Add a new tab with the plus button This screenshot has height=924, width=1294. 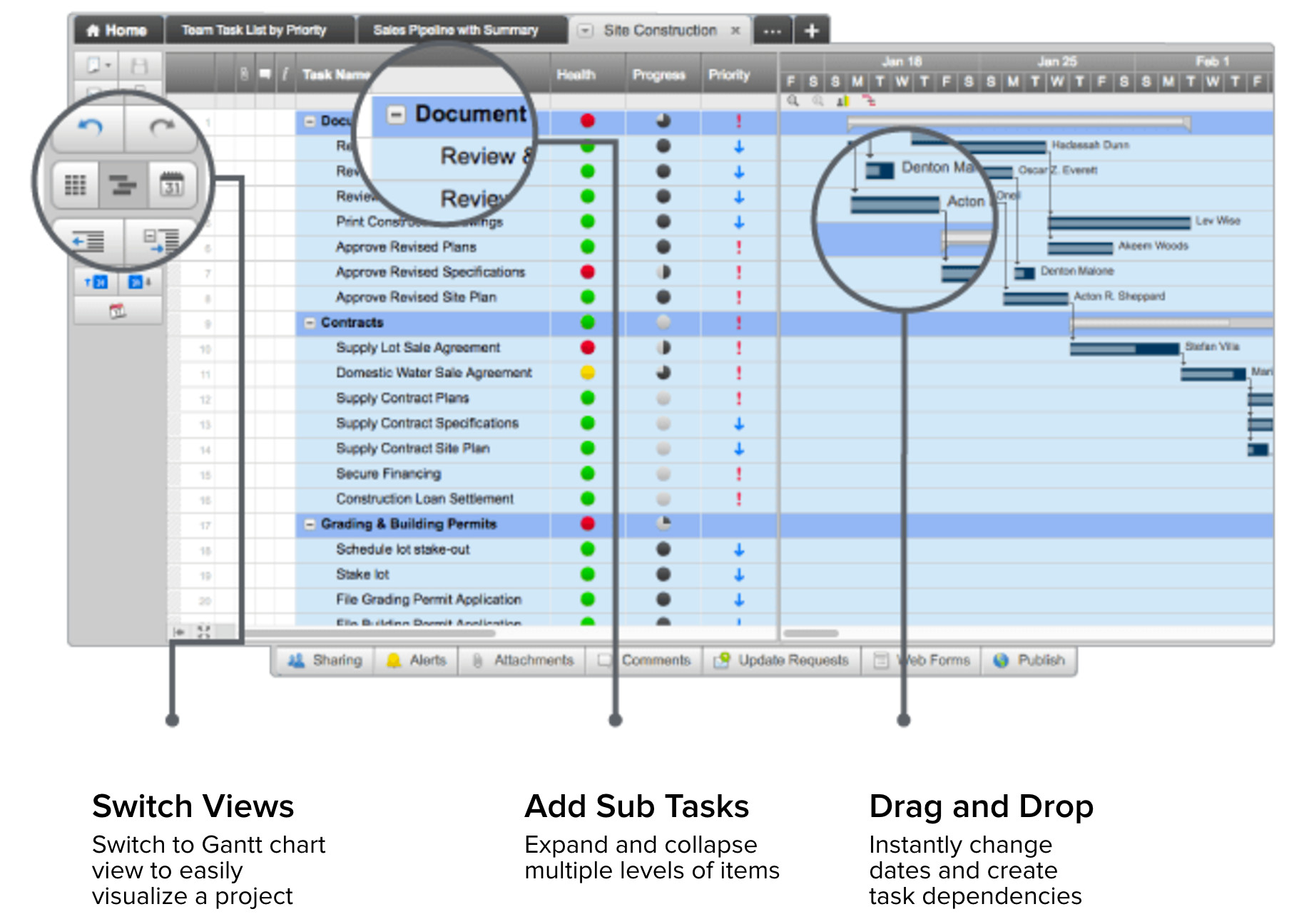[811, 31]
